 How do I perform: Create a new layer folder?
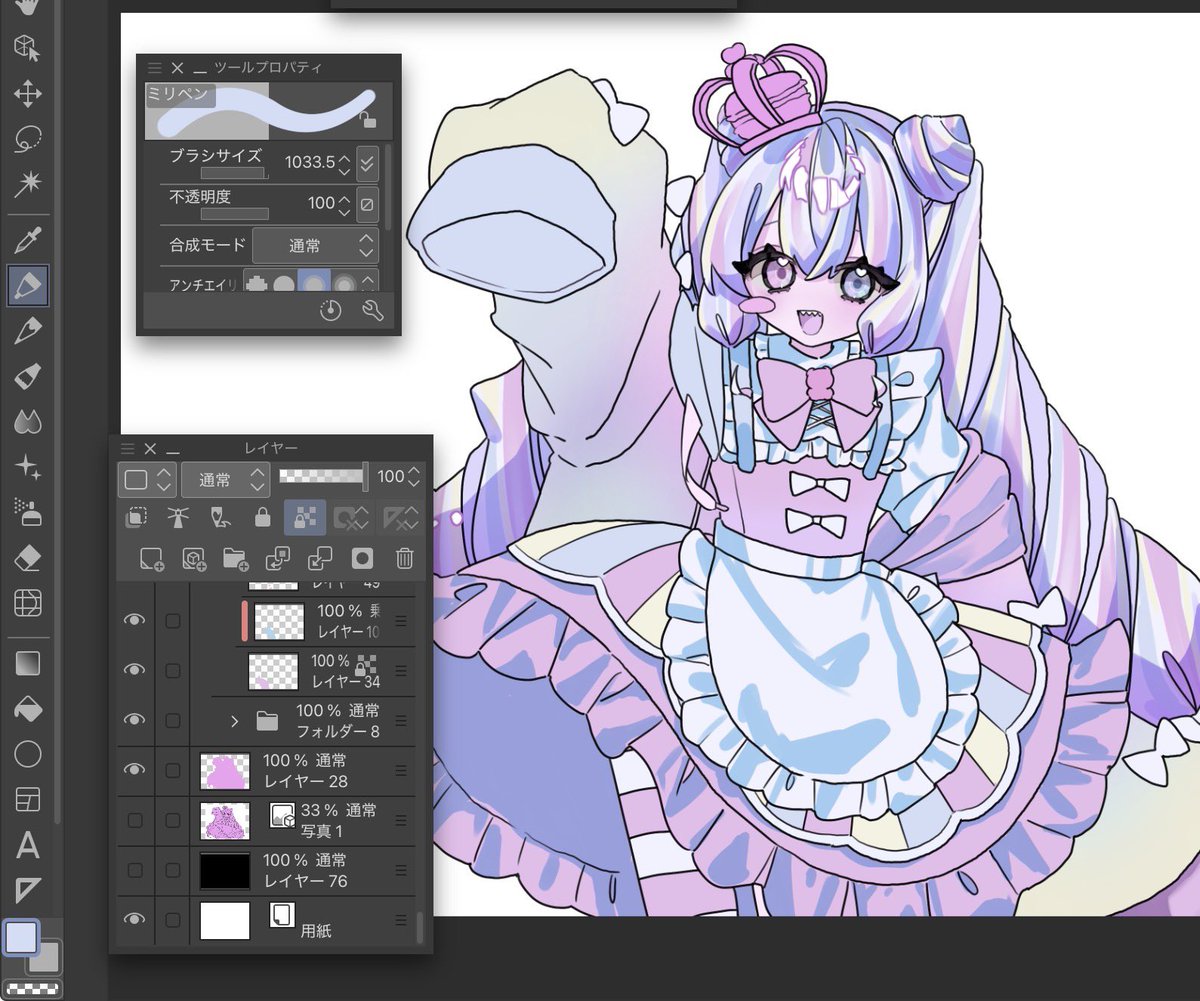pos(236,558)
